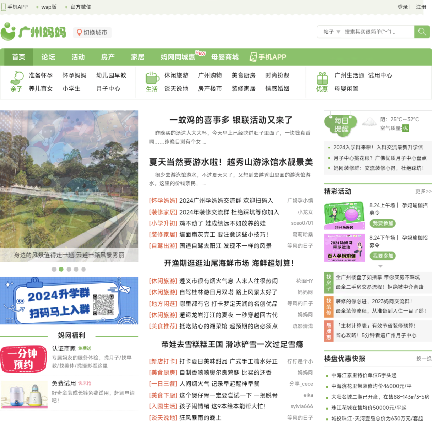
Task: Go to the 首页 tab
Action: 19,57
